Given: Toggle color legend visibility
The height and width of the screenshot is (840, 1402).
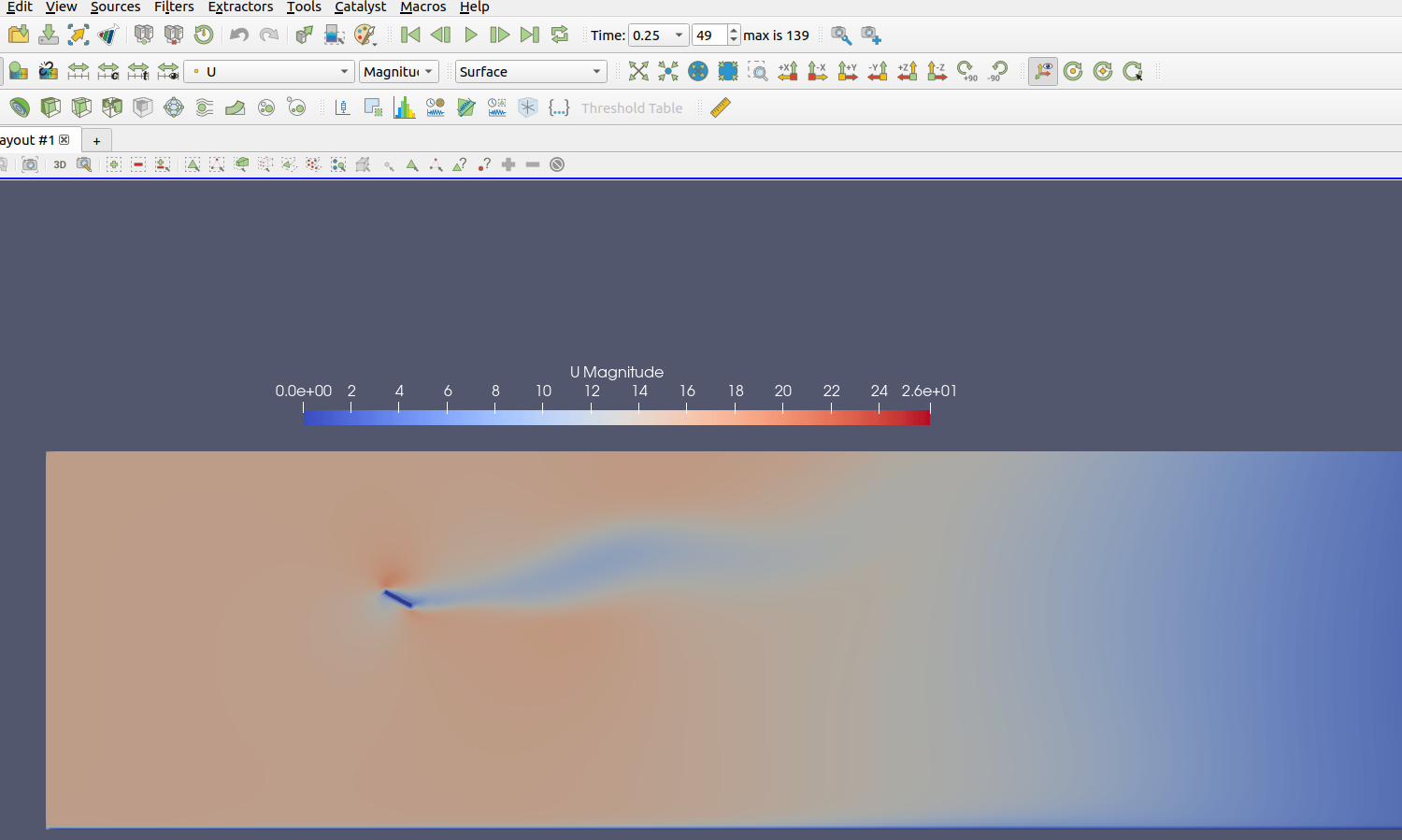Looking at the screenshot, I should coord(18,71).
